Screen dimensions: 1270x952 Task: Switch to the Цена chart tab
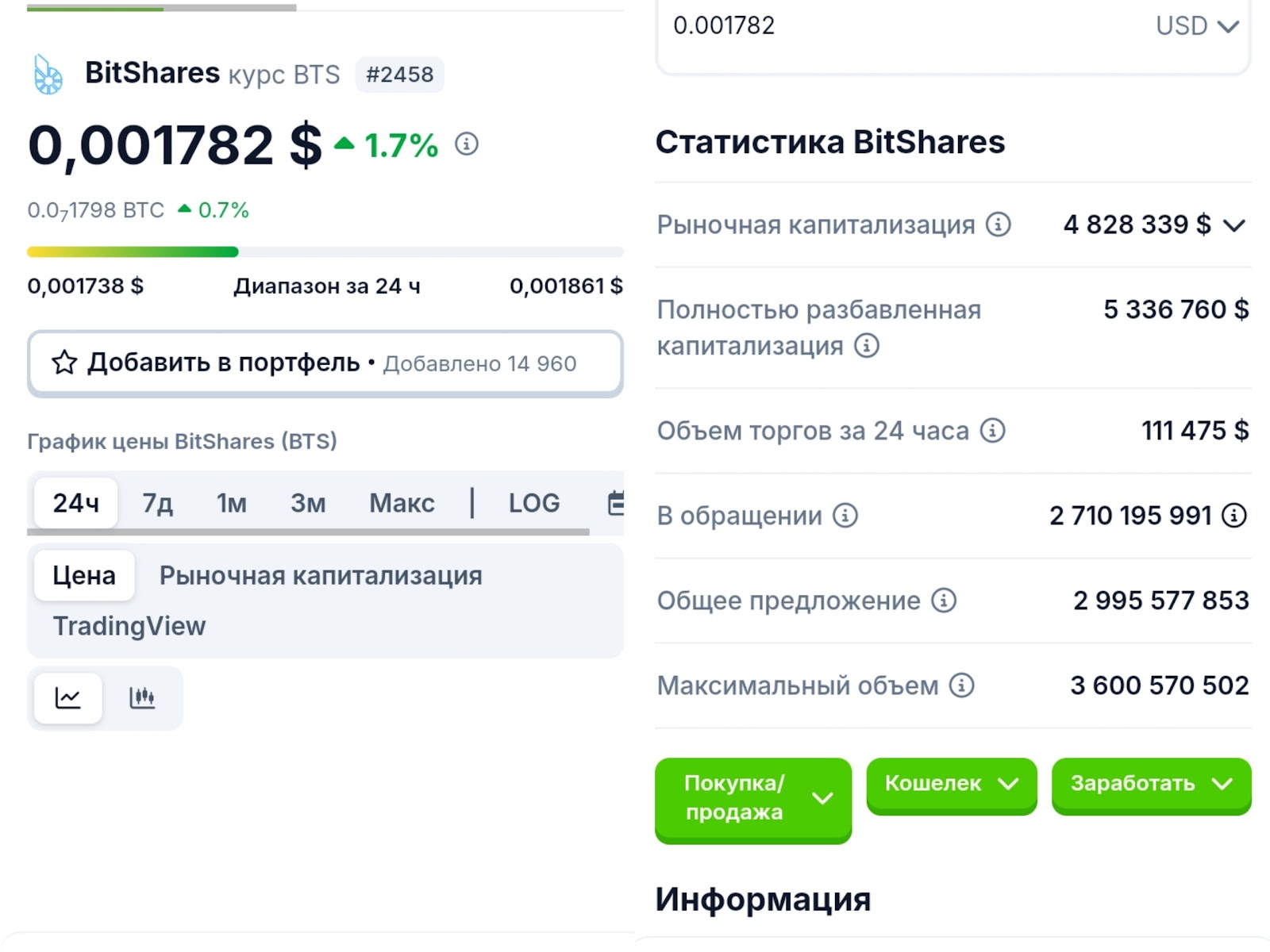pos(84,575)
